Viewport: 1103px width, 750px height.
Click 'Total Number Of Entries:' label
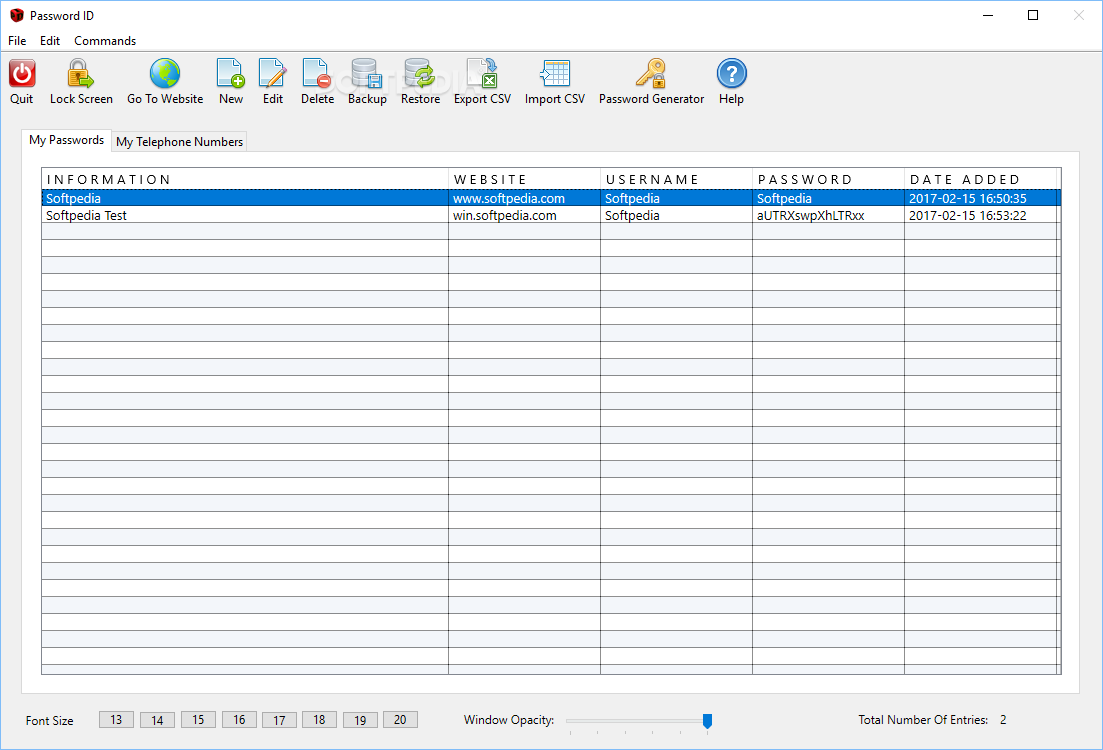coord(923,720)
